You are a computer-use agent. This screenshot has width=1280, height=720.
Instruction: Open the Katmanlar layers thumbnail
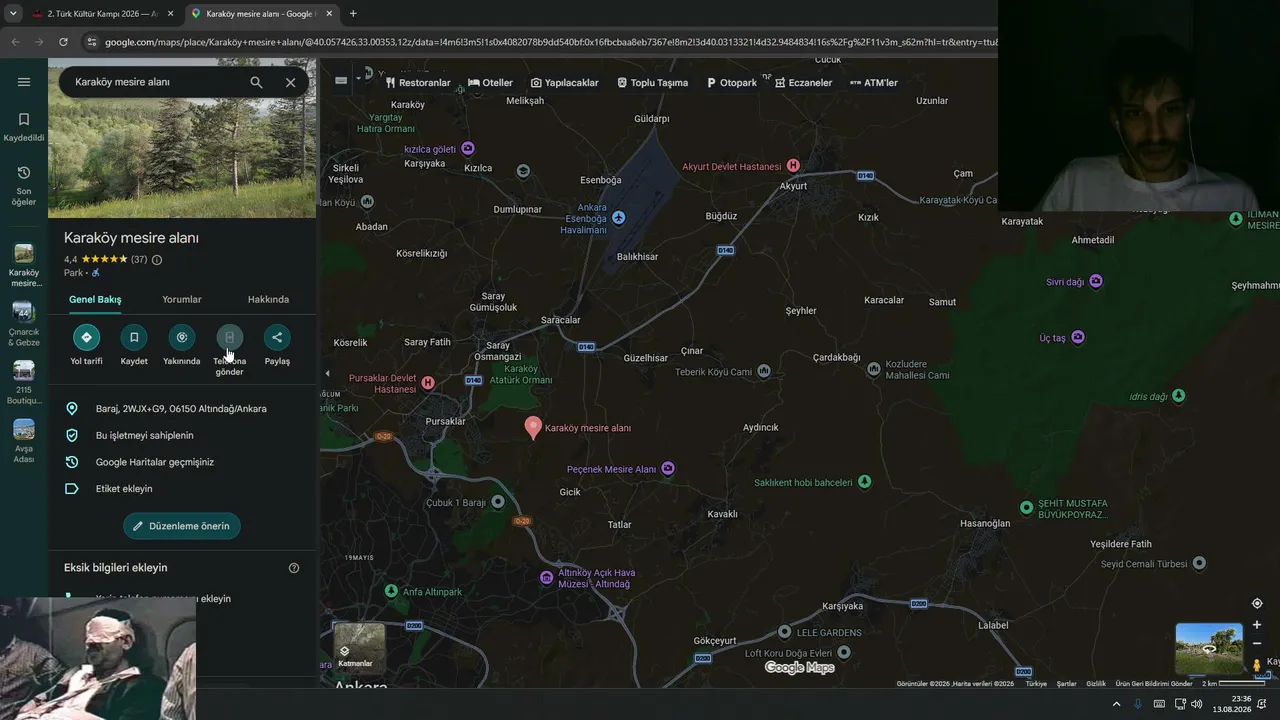[358, 646]
